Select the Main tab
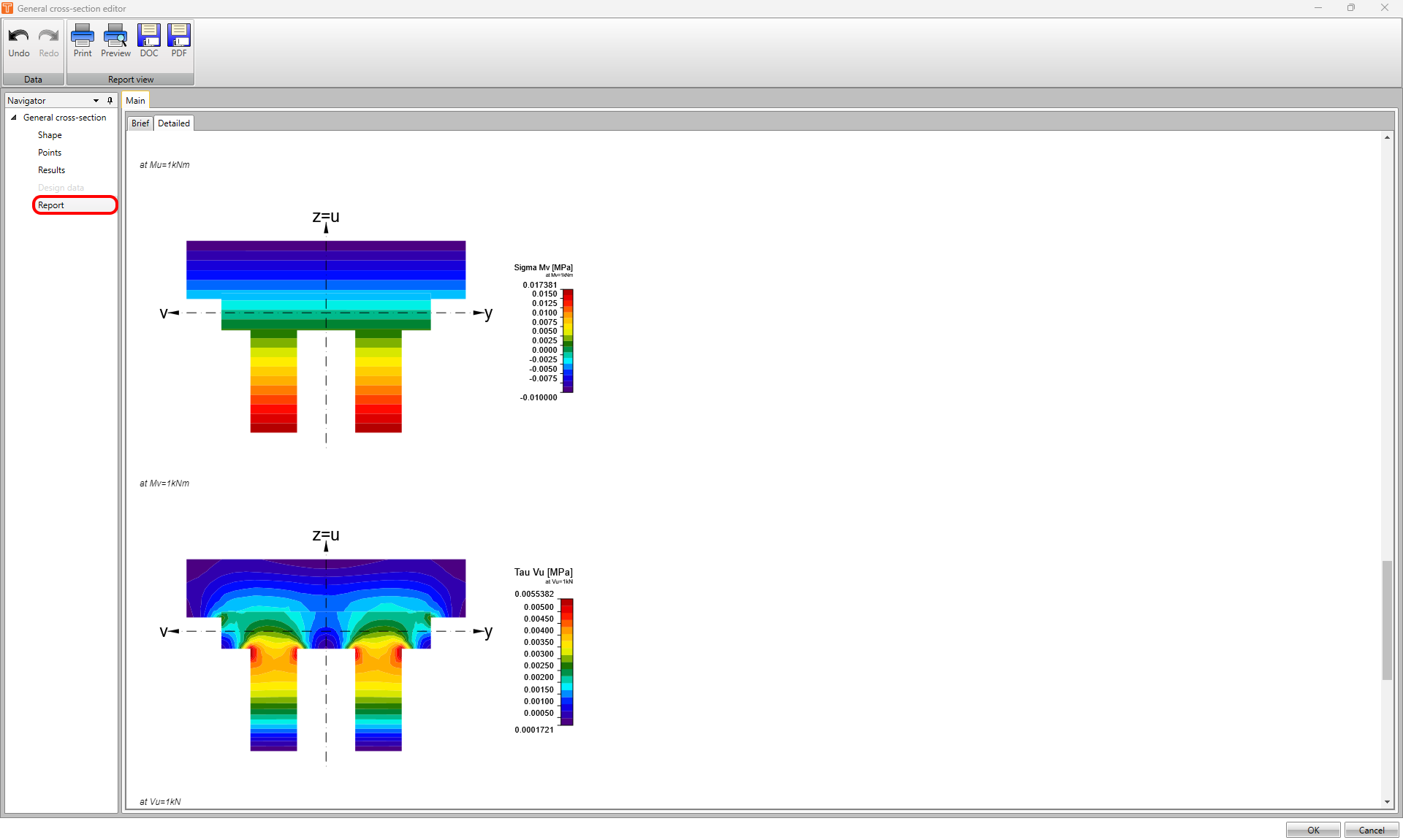Image resolution: width=1403 pixels, height=840 pixels. coord(135,101)
